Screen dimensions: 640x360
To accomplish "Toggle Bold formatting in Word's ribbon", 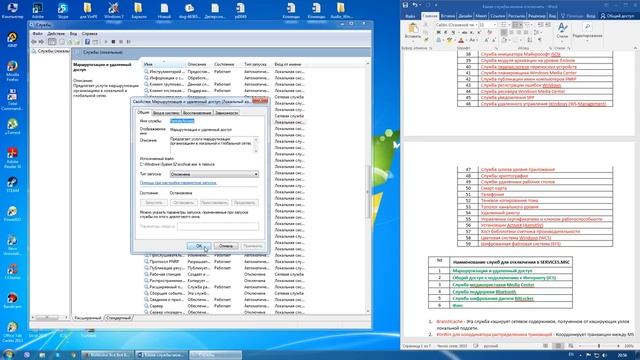I will tap(438, 33).
